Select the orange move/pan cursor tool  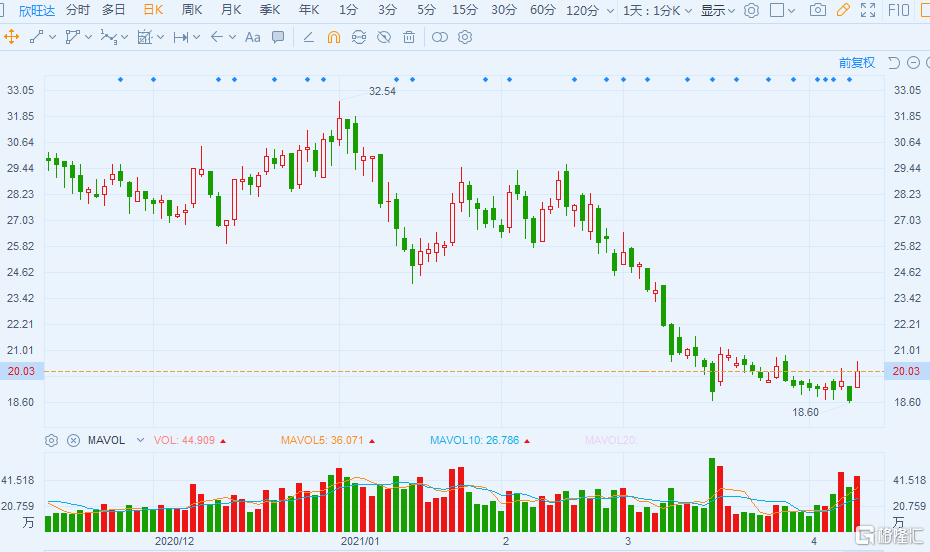click(x=11, y=37)
